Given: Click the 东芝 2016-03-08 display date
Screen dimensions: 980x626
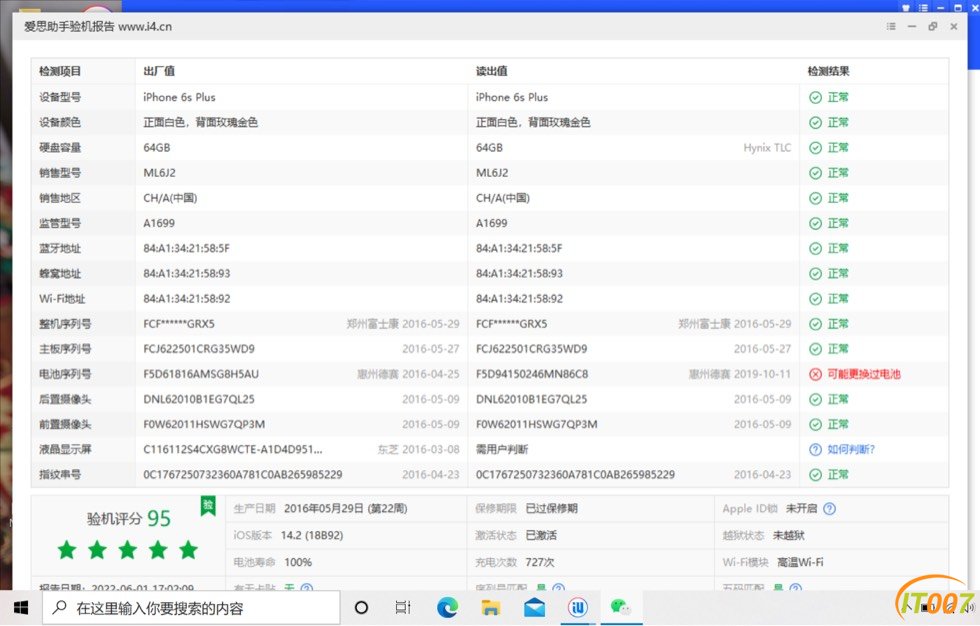Looking at the screenshot, I should coord(418,450).
